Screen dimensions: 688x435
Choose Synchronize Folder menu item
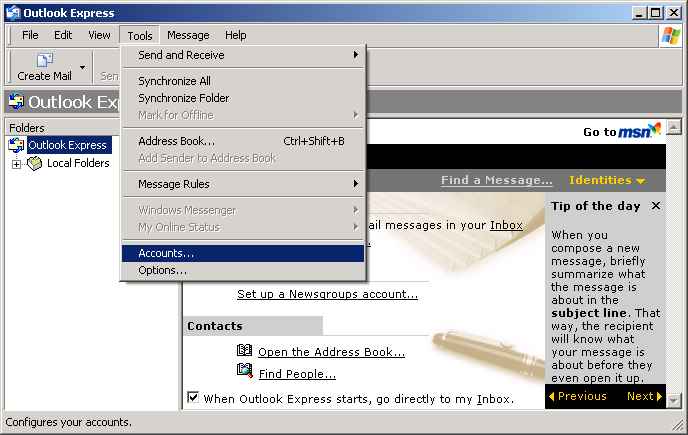click(x=243, y=98)
